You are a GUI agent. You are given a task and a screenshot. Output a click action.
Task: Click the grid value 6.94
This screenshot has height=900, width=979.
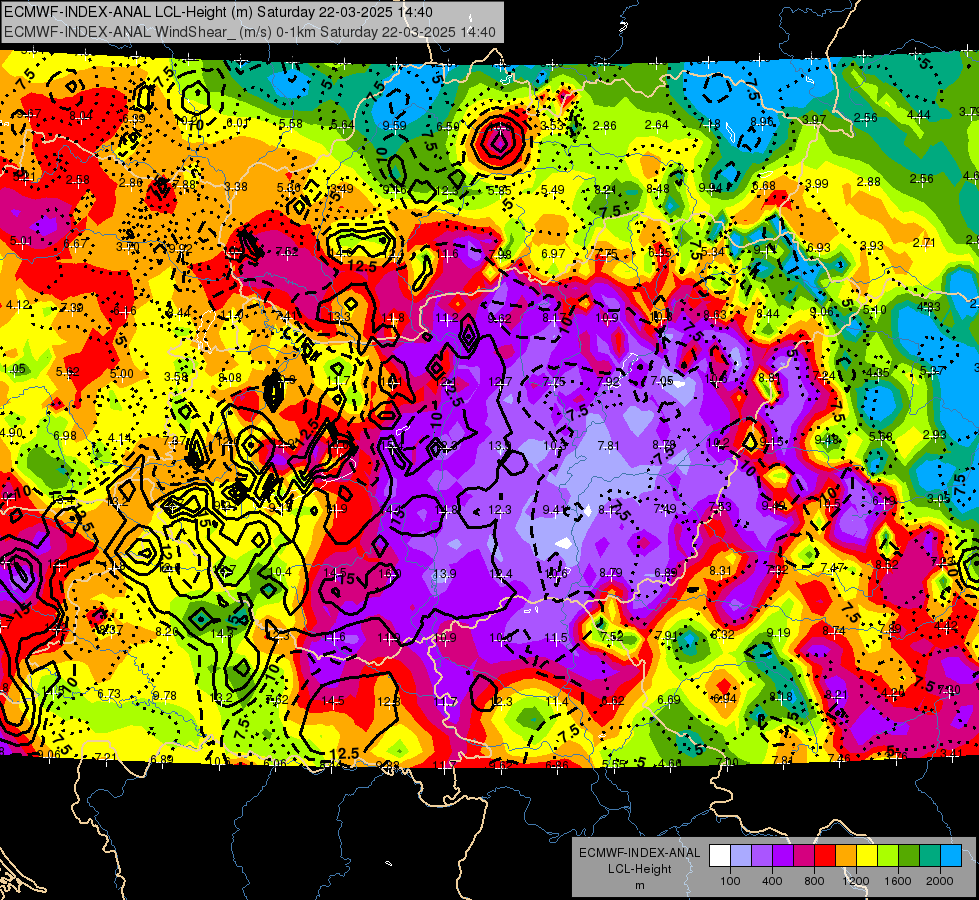[x=724, y=698]
